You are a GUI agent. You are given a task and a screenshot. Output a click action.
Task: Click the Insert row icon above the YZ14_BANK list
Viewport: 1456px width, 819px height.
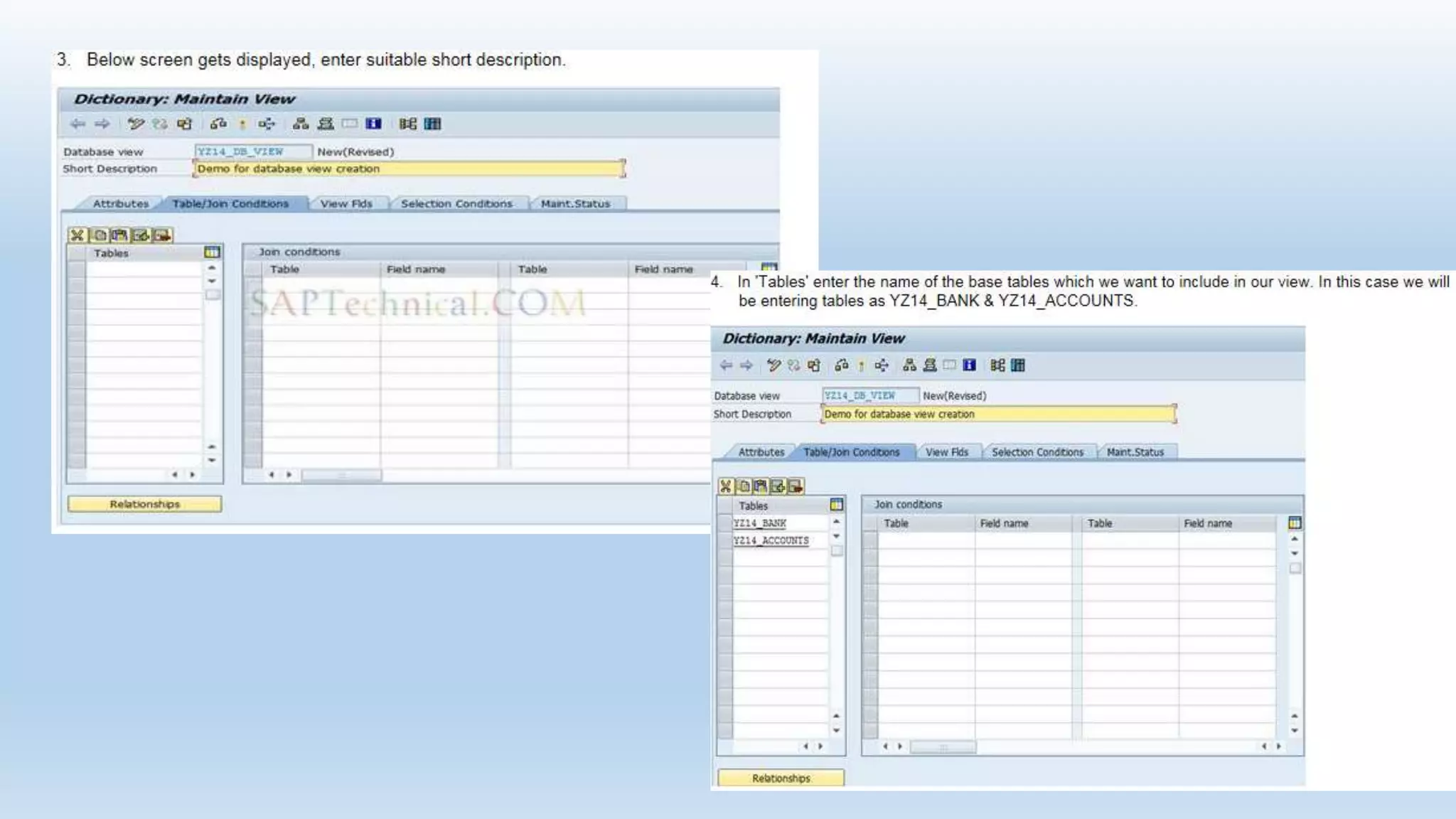(x=778, y=486)
